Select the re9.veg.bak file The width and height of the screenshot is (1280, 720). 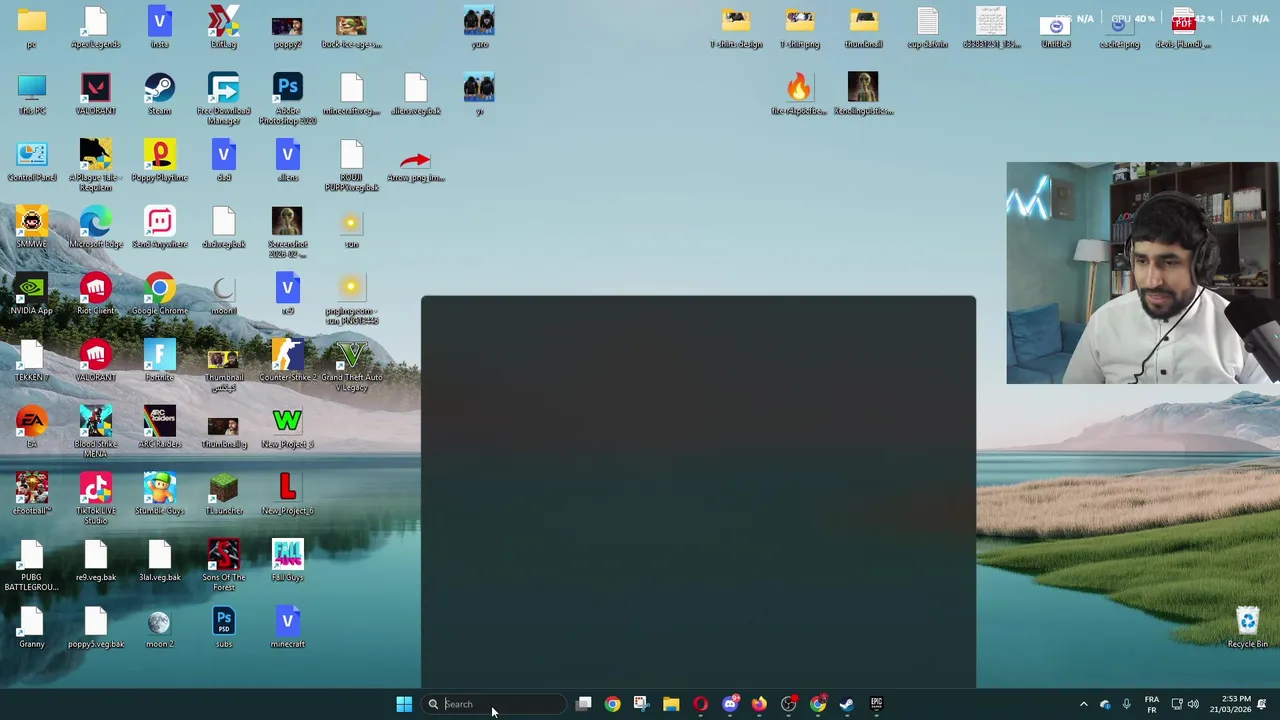point(95,561)
